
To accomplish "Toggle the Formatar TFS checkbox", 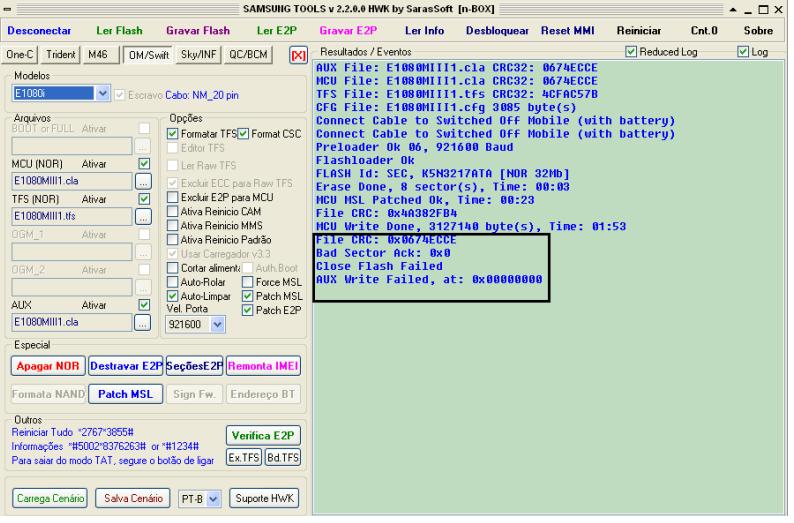I will [172, 134].
